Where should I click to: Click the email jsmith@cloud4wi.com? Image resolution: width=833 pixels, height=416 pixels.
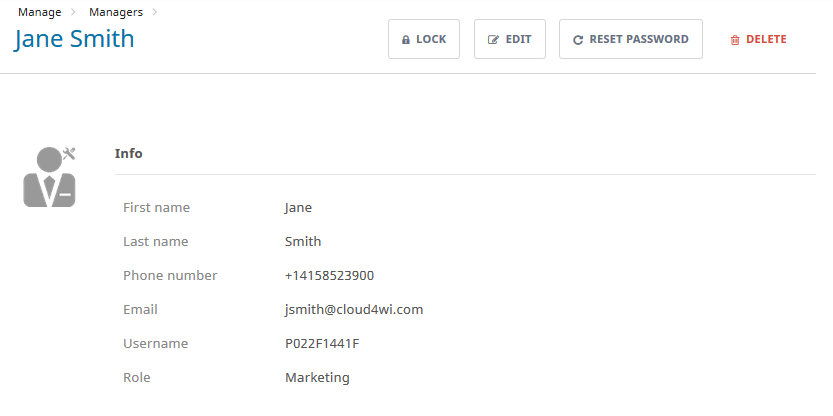tap(354, 310)
